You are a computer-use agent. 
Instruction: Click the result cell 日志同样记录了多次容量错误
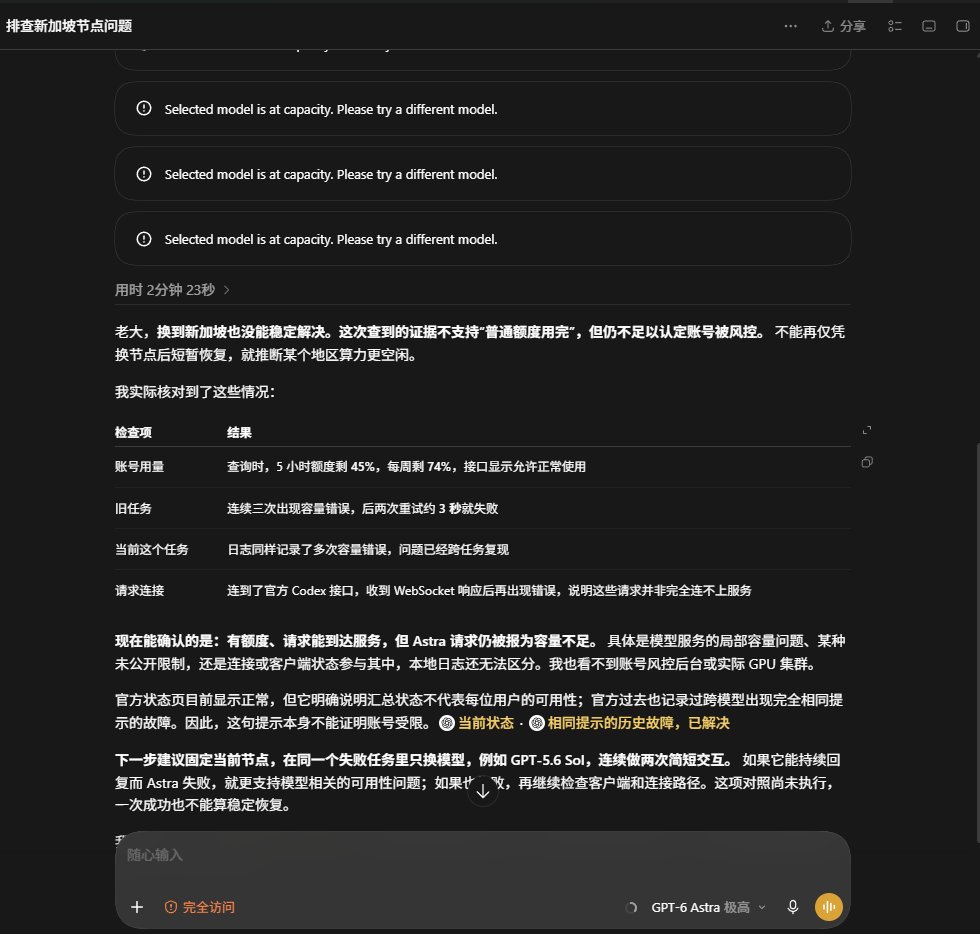pos(368,550)
